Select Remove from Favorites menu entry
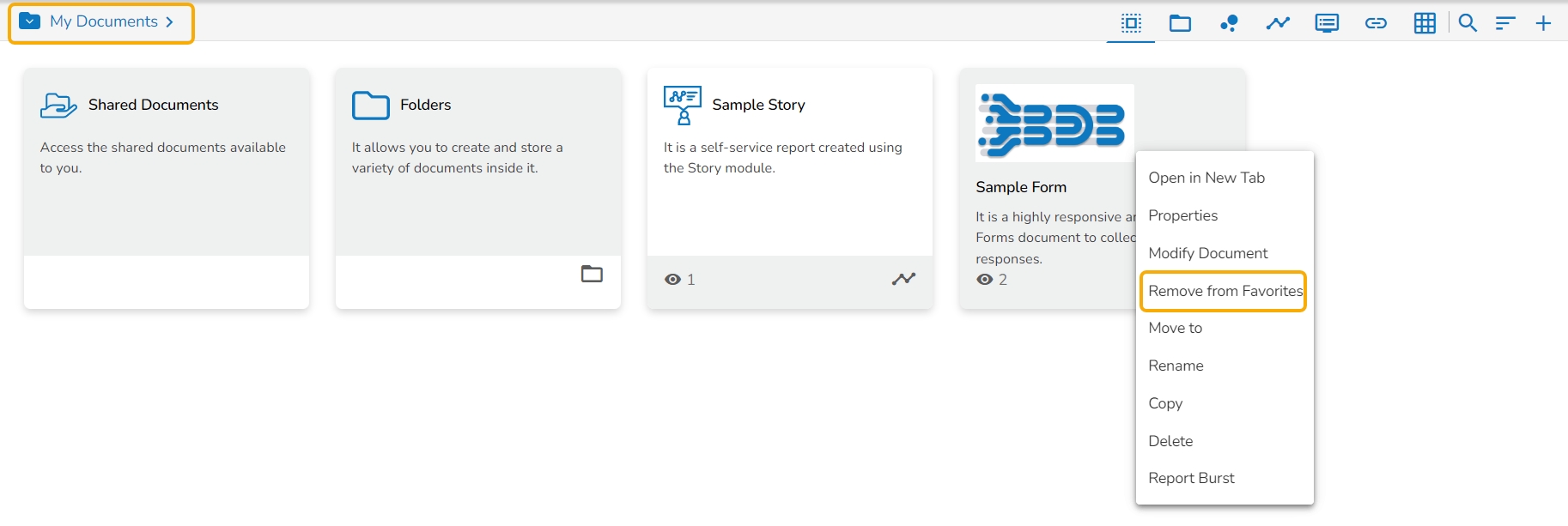 [1225, 291]
